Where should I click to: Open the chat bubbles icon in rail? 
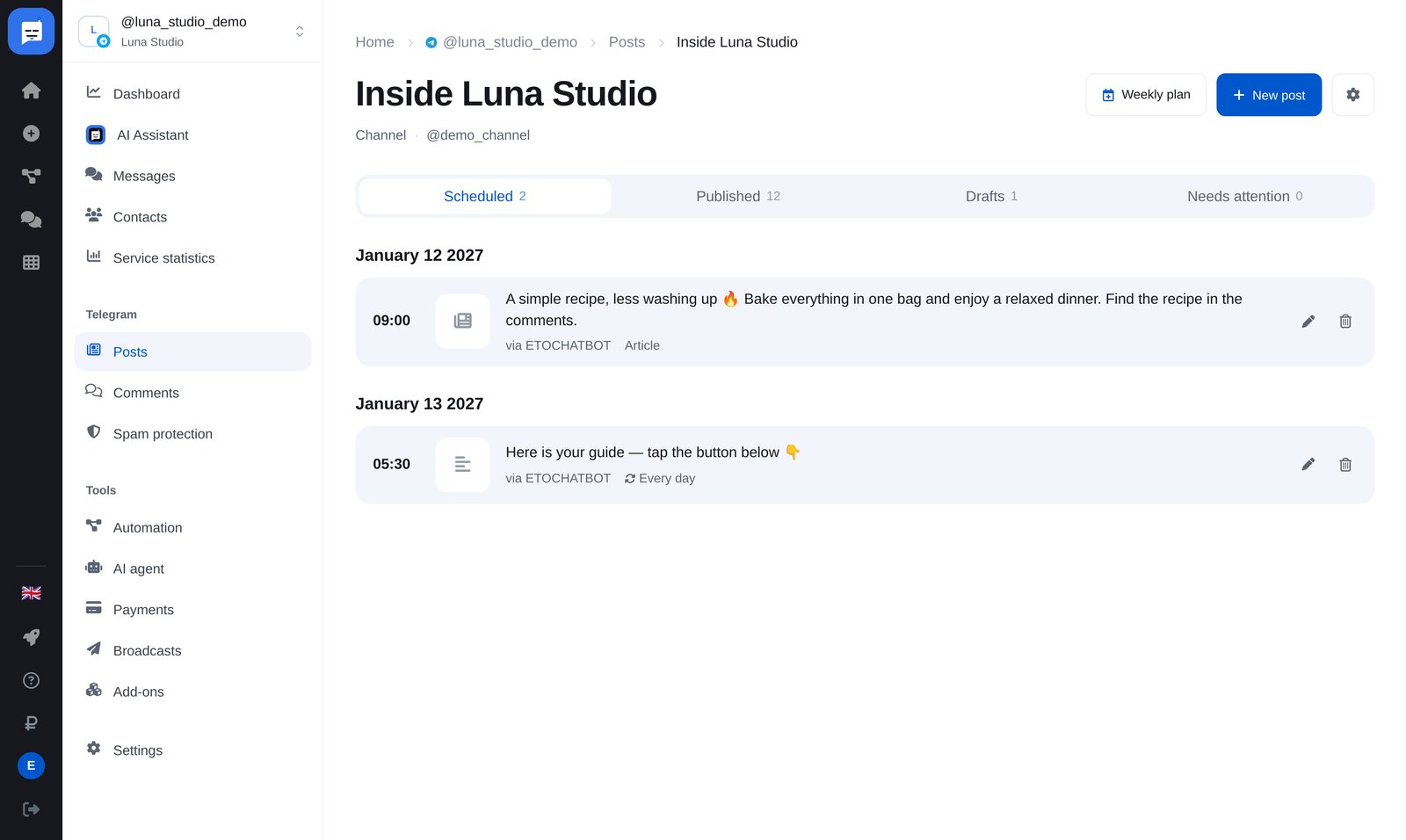[31, 220]
